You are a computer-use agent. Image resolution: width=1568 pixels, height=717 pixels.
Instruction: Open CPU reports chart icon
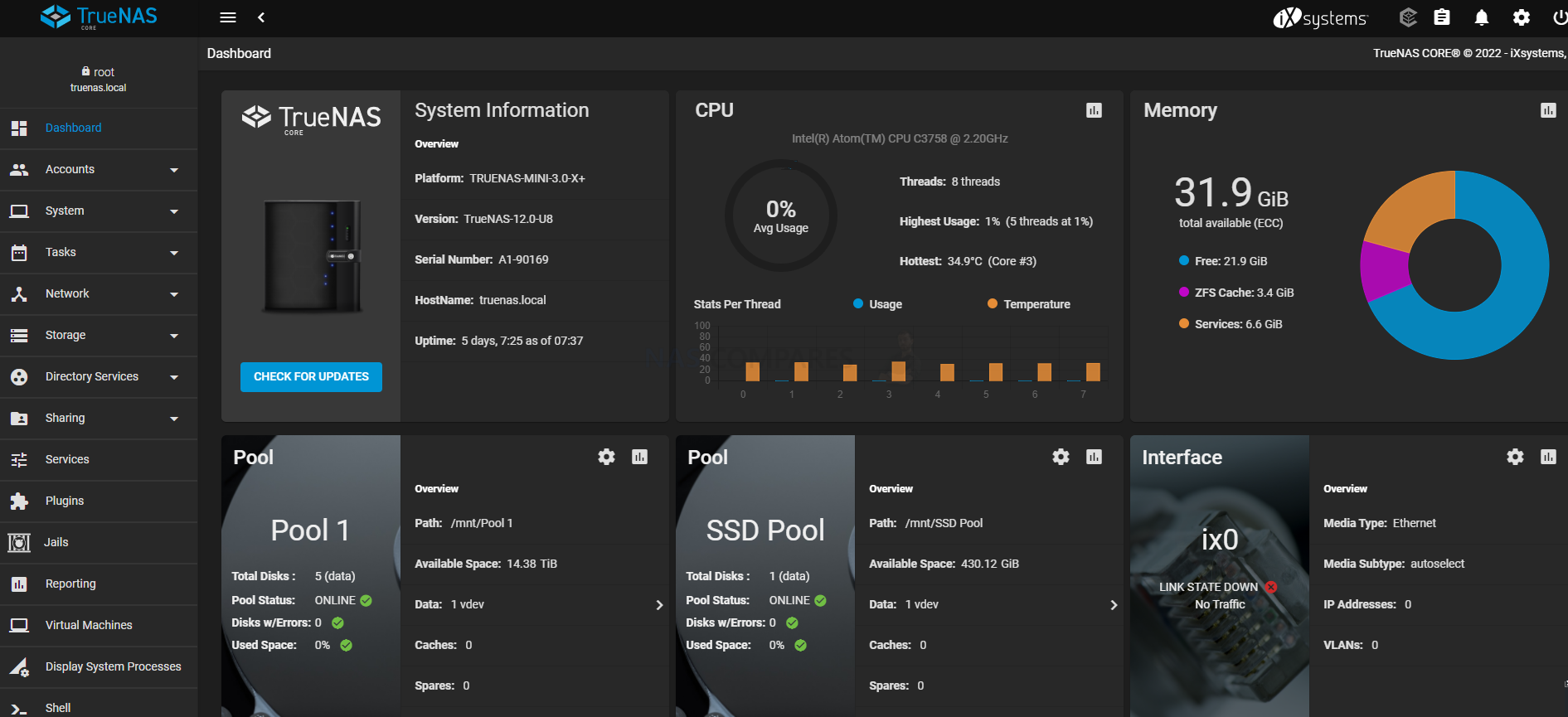(1094, 110)
